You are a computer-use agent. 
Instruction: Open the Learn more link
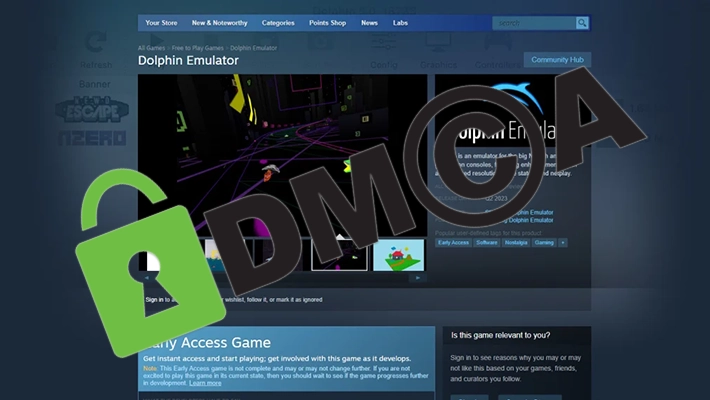(x=205, y=383)
